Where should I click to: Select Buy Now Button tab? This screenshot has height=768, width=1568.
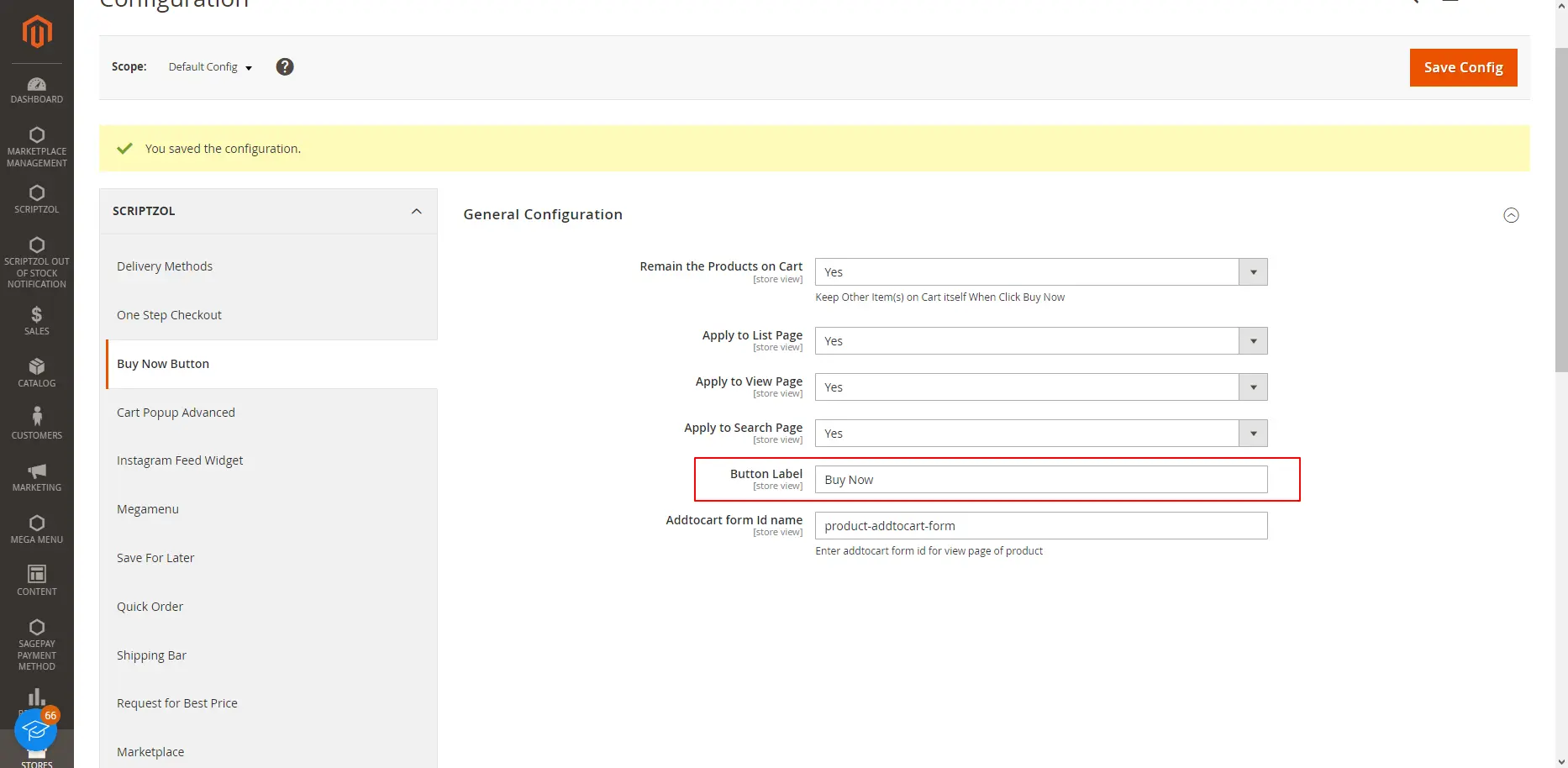coord(271,364)
